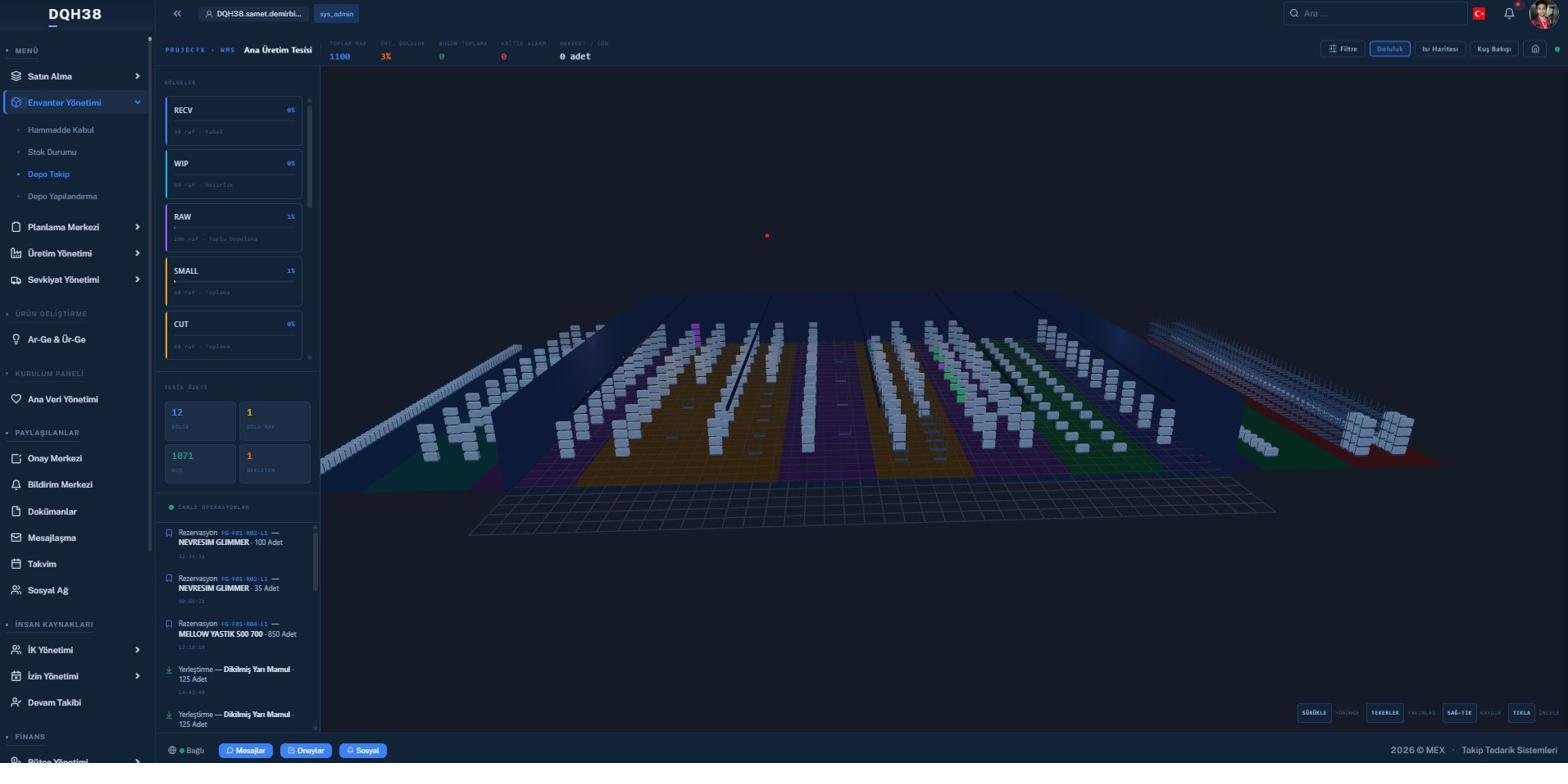Image resolution: width=1568 pixels, height=784 pixels.
Task: Click into the Ara search field
Action: point(1374,14)
